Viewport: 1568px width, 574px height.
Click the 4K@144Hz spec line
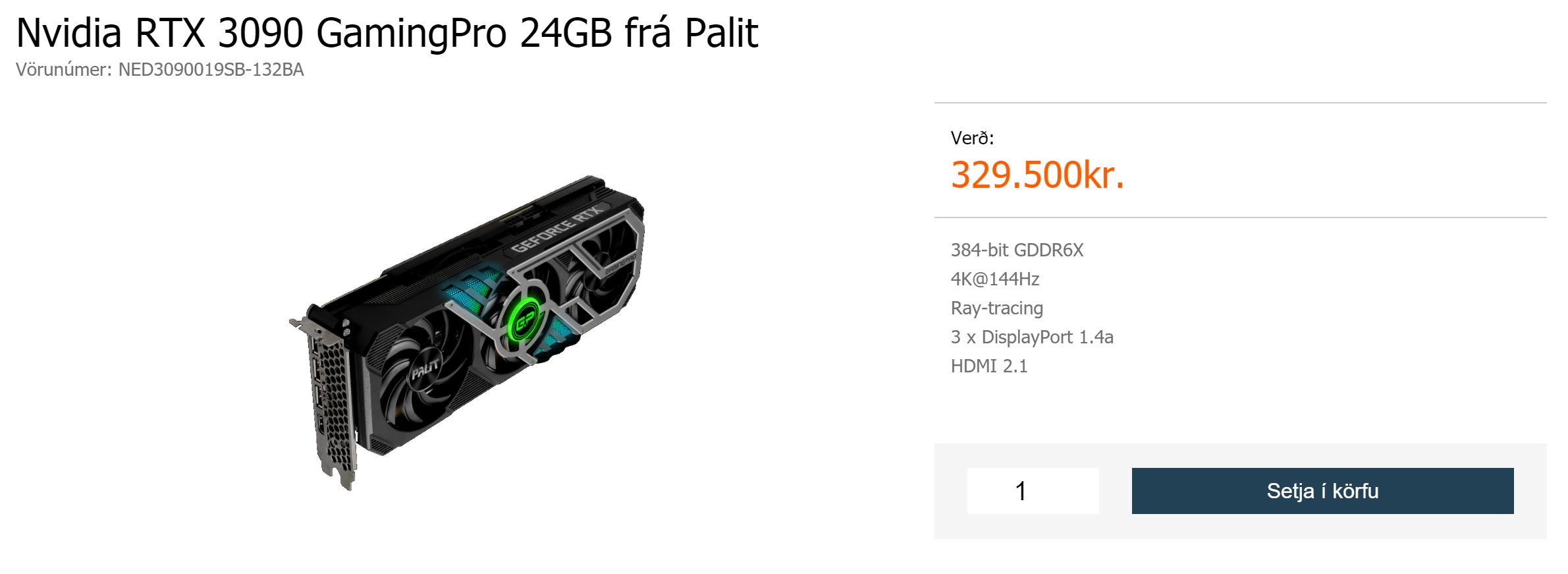pos(994,279)
